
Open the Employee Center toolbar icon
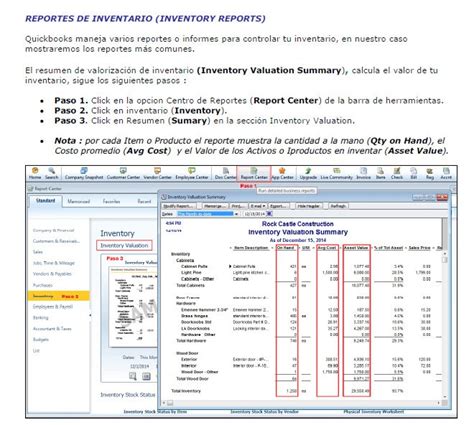[x=192, y=173]
